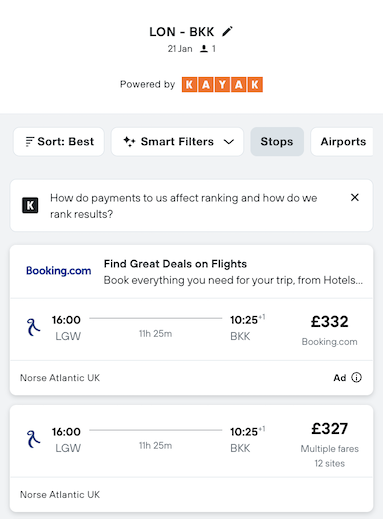This screenshot has height=519, width=383.
Task: Click the 21 Jan travel date
Action: coord(180,49)
